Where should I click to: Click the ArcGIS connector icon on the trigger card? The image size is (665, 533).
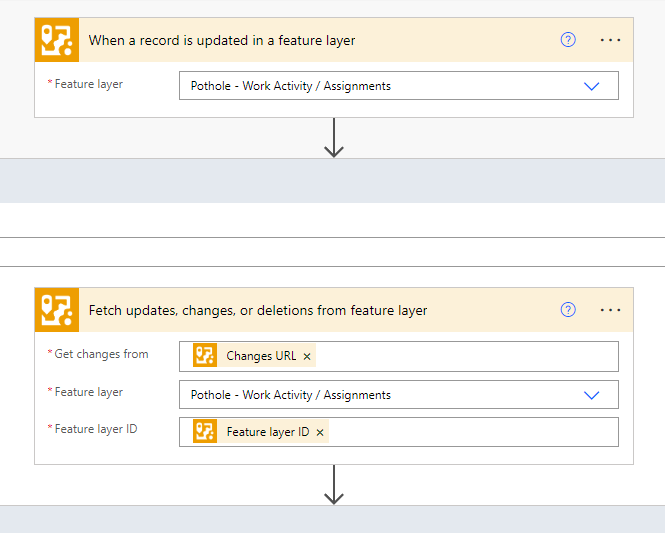tap(56, 40)
